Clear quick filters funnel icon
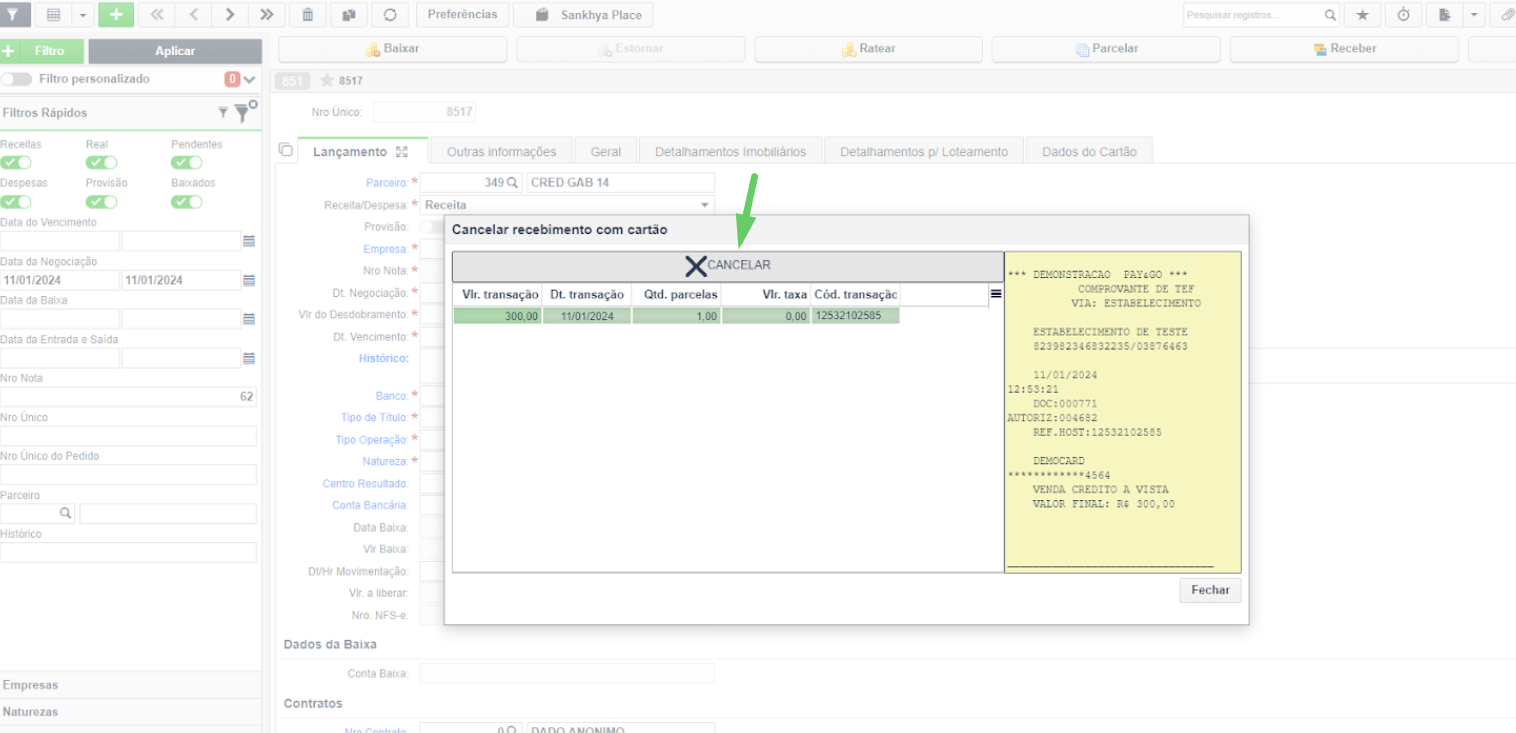Image resolution: width=1516 pixels, height=733 pixels. pyautogui.click(x=246, y=111)
